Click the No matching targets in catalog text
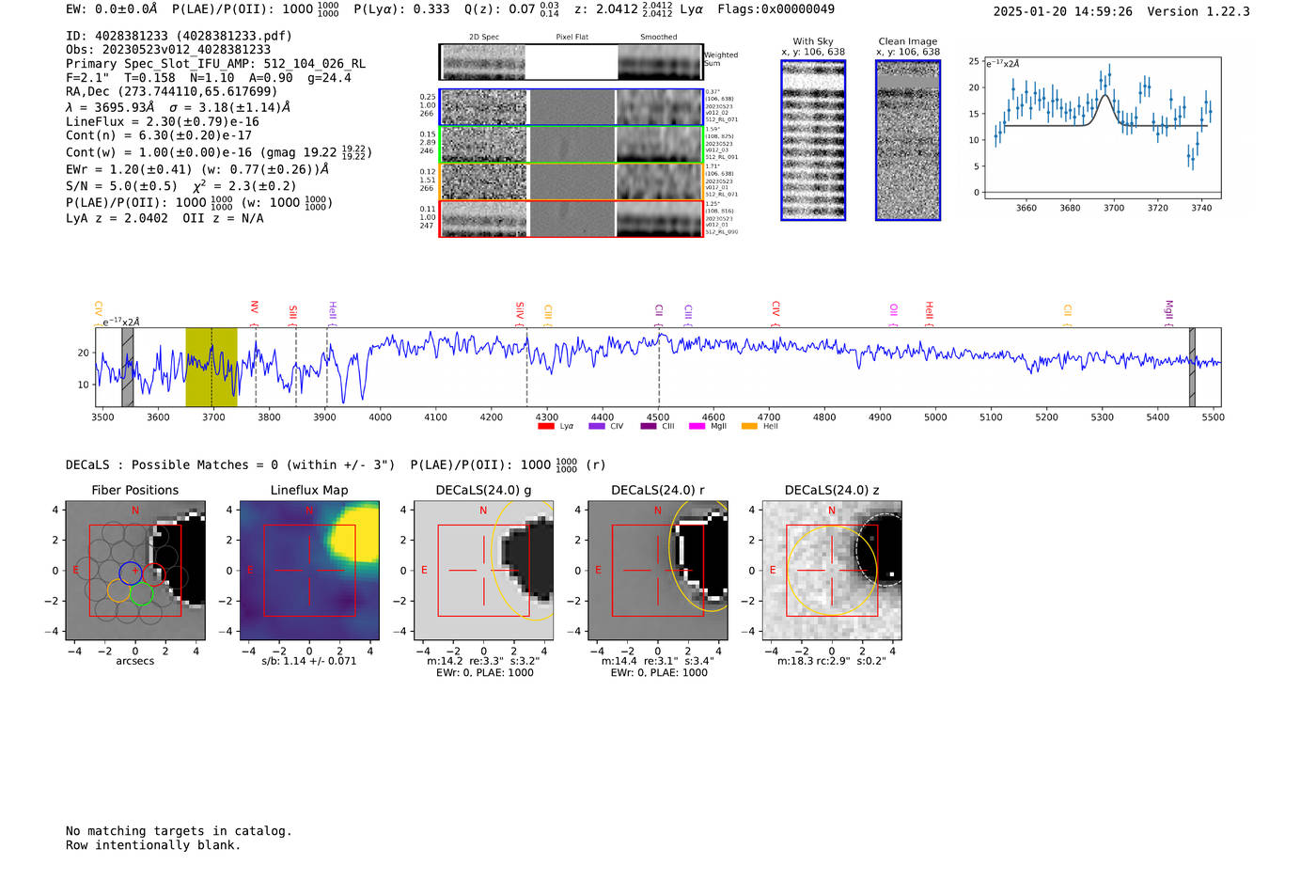1316x896 pixels. pos(179,831)
